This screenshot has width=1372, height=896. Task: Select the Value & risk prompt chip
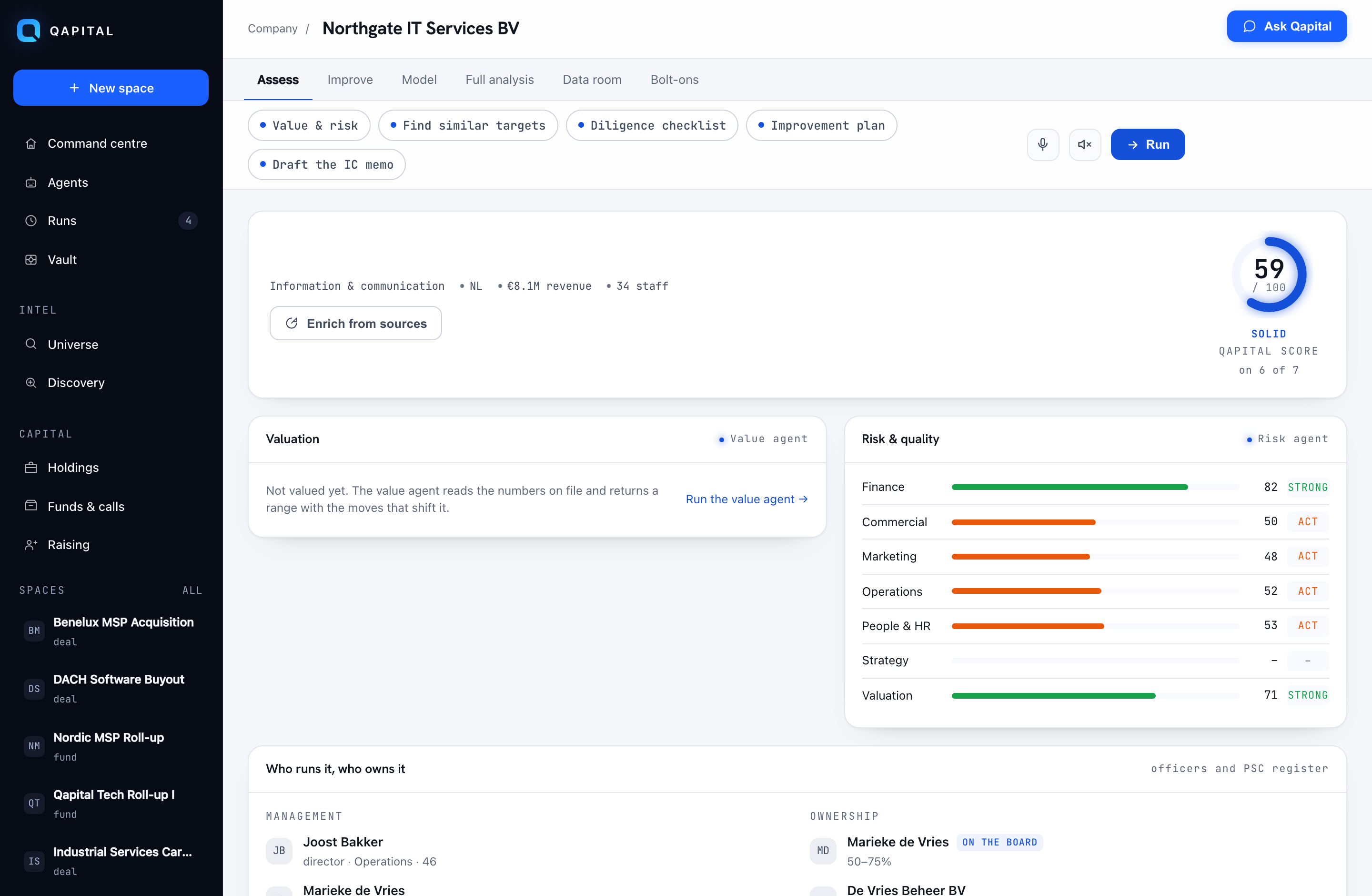click(x=309, y=125)
